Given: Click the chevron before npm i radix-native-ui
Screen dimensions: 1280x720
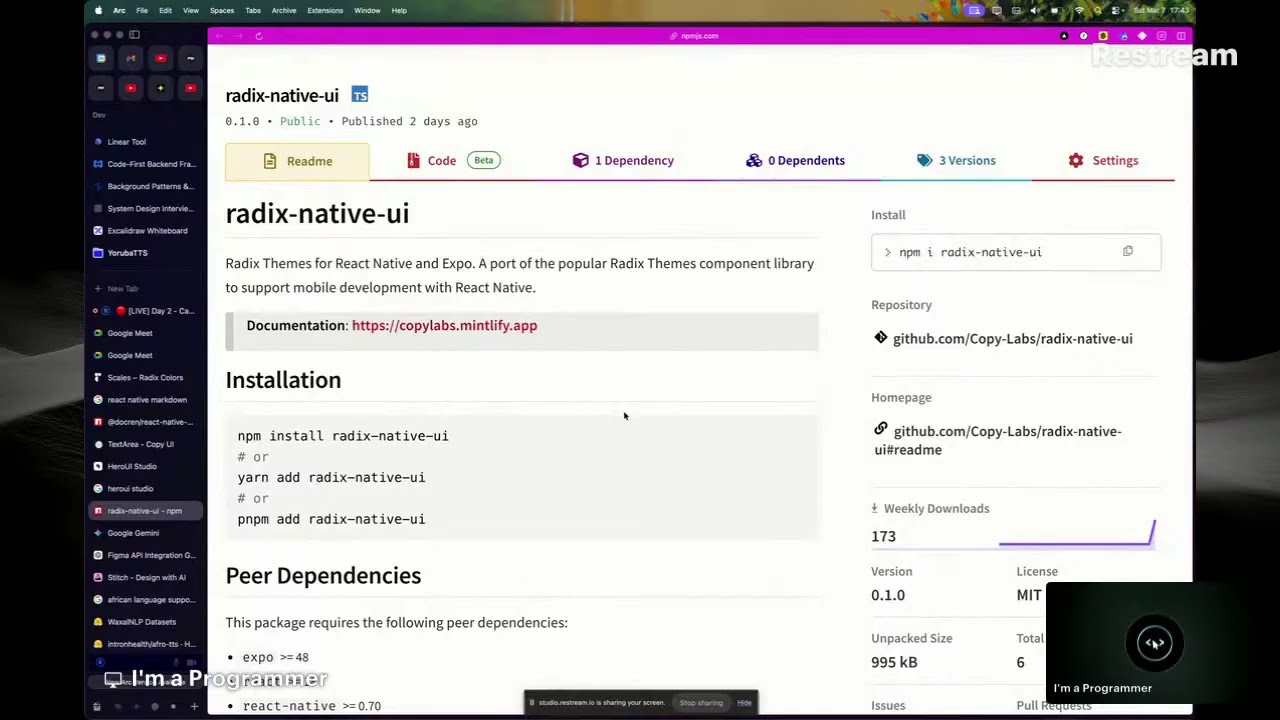Looking at the screenshot, I should click(887, 252).
